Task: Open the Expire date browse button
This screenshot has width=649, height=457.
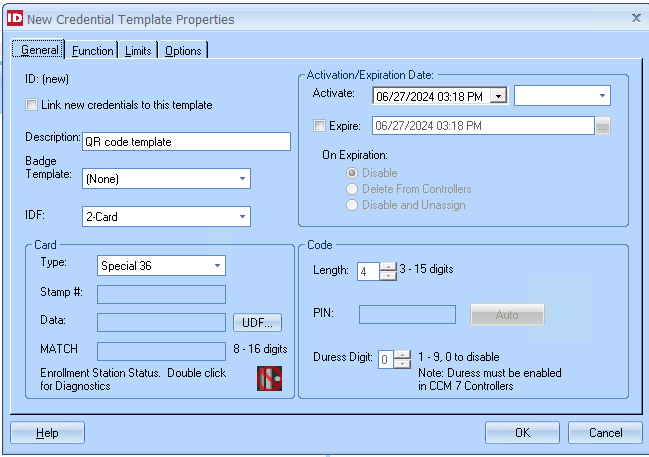Action: coord(603,126)
